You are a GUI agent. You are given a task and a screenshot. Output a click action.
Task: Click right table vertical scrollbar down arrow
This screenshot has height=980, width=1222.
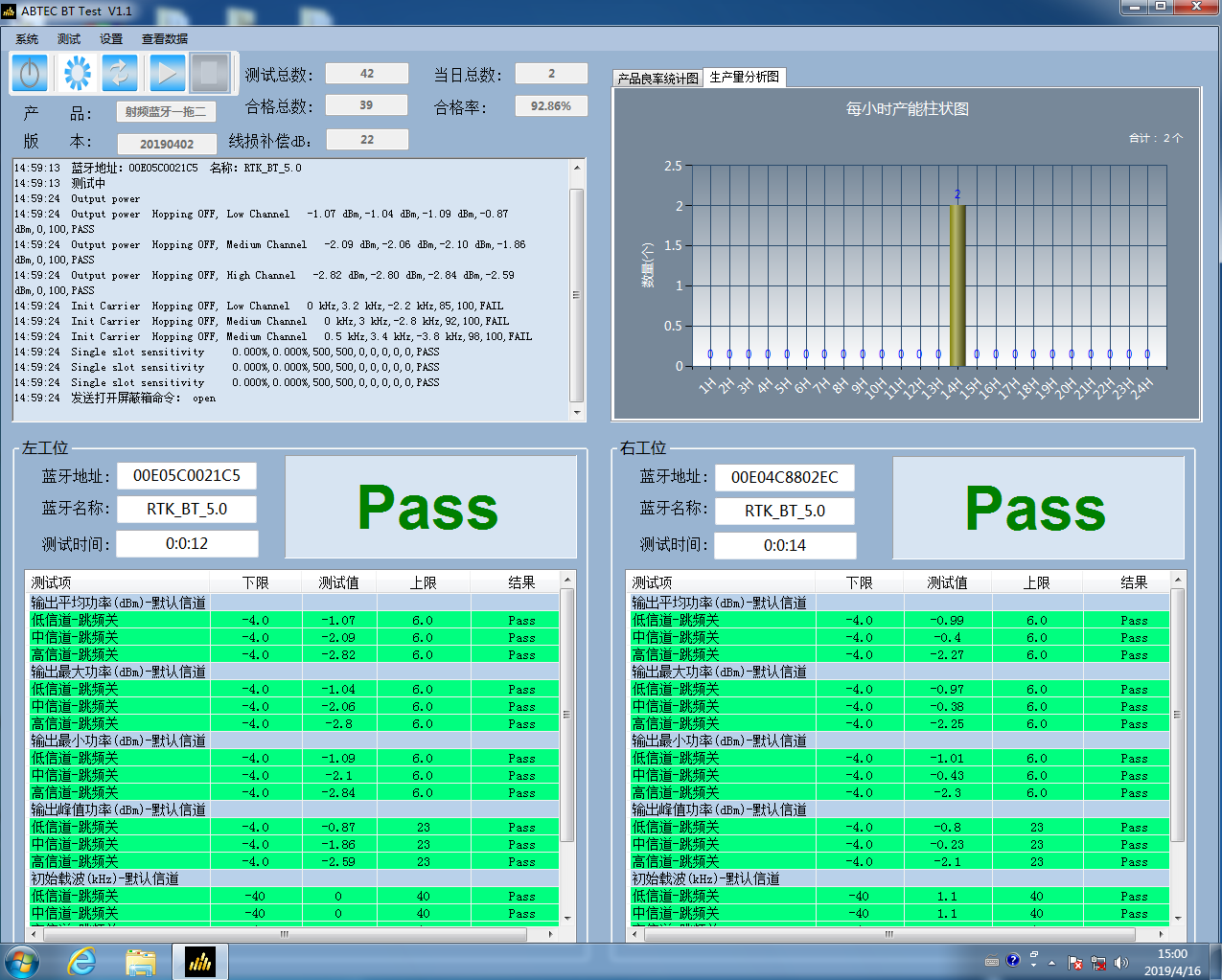[x=1177, y=918]
